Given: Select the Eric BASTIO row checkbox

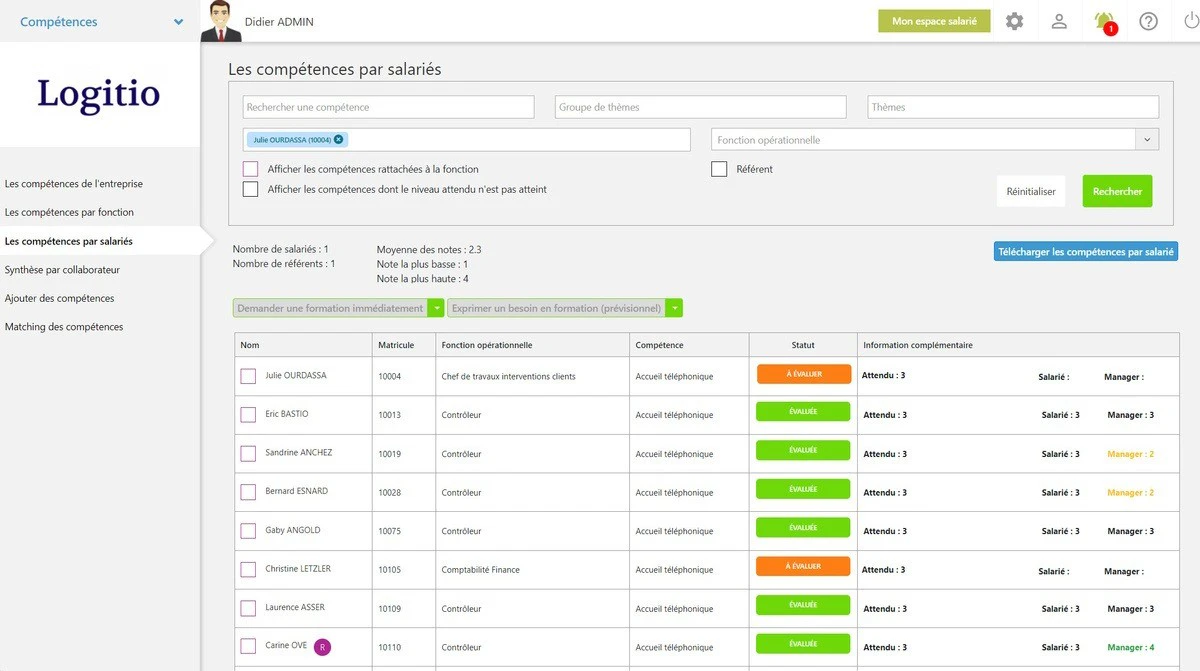Looking at the screenshot, I should pos(248,415).
